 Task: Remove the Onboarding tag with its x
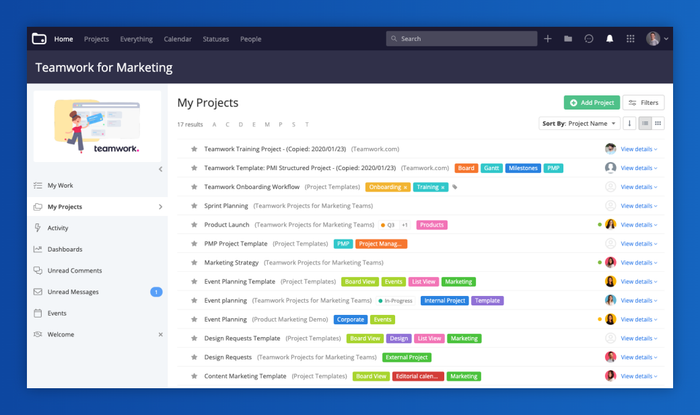pyautogui.click(x=405, y=187)
